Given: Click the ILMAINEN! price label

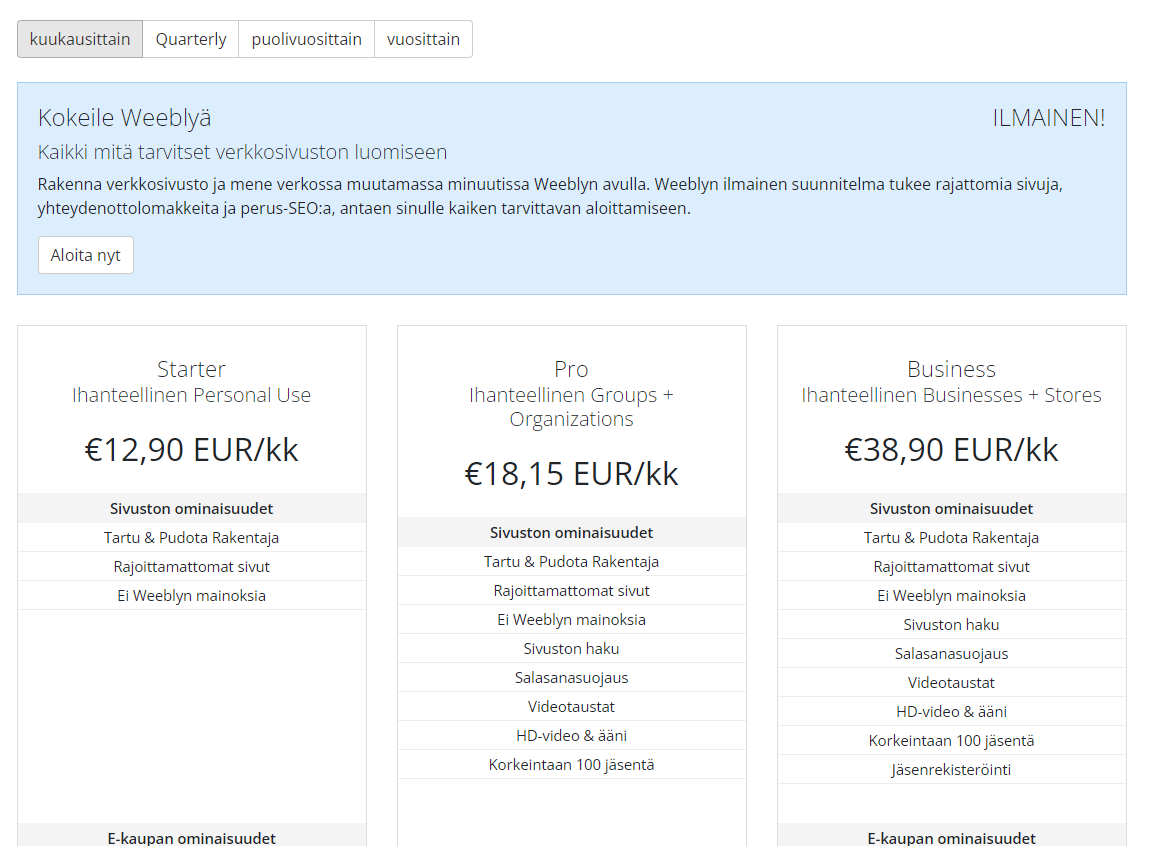Looking at the screenshot, I should click(x=1049, y=117).
